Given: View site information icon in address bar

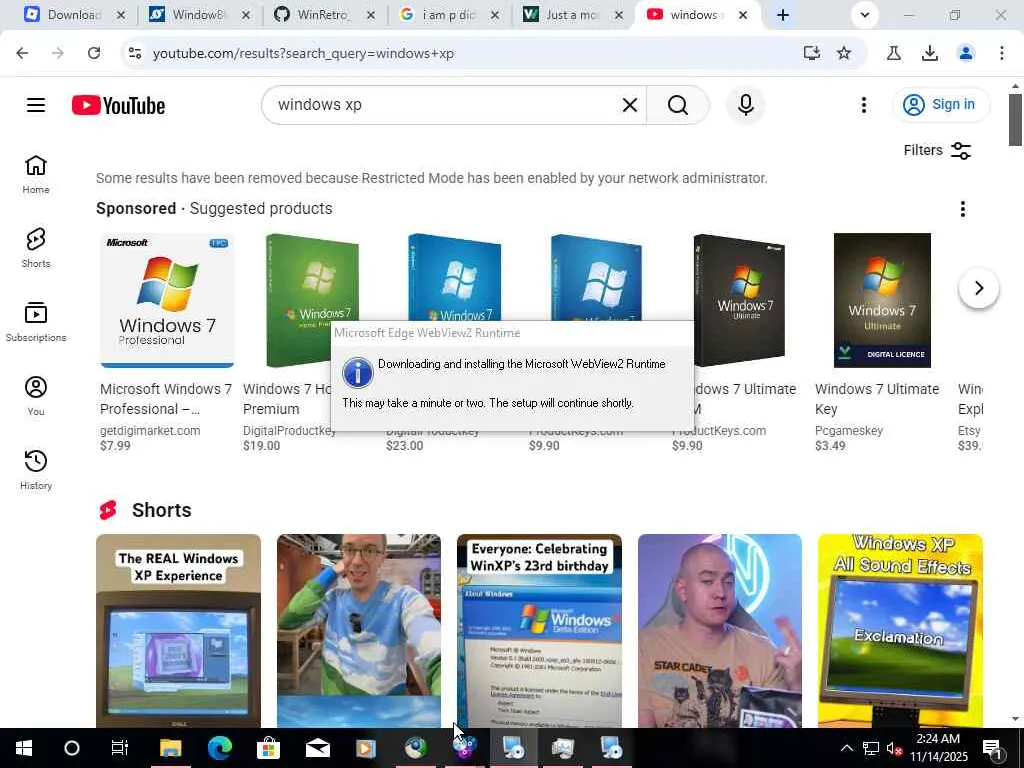Looking at the screenshot, I should pos(135,54).
